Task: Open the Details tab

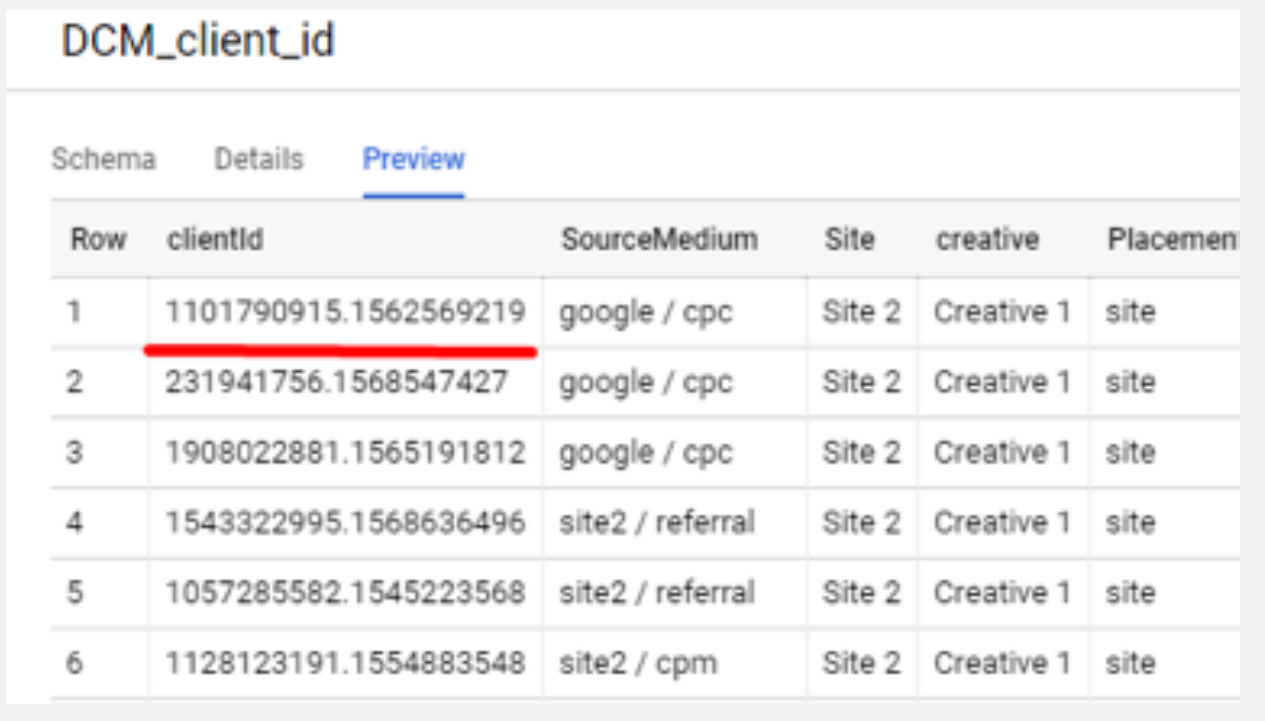Action: (x=258, y=160)
